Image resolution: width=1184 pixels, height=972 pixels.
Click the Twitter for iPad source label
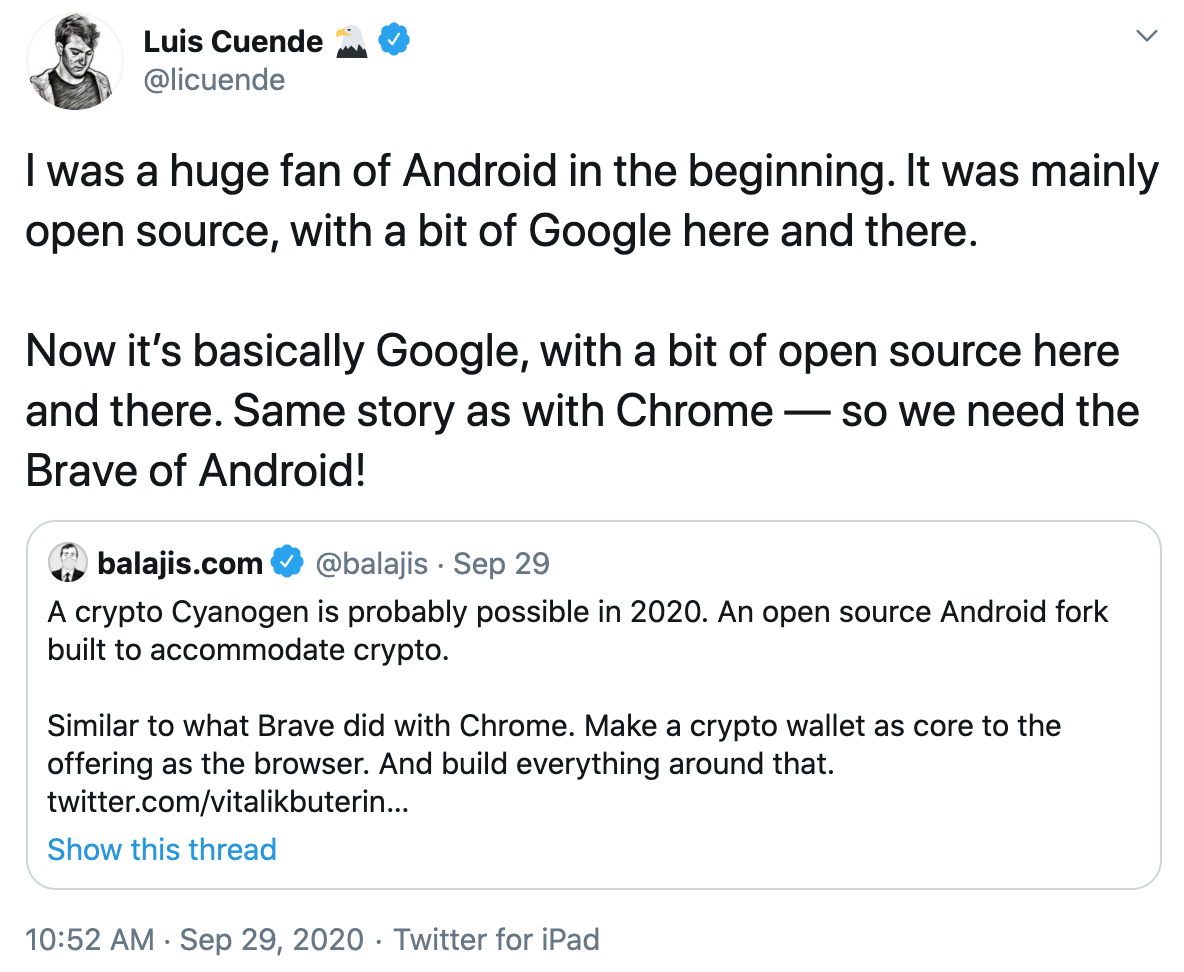496,939
